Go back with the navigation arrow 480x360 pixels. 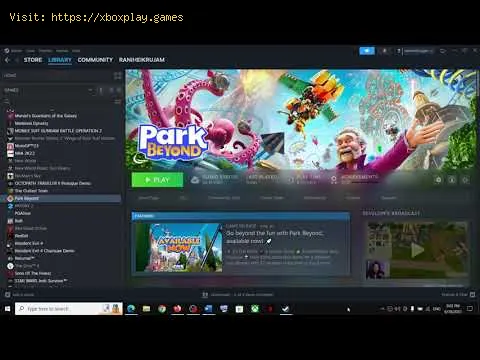7,60
